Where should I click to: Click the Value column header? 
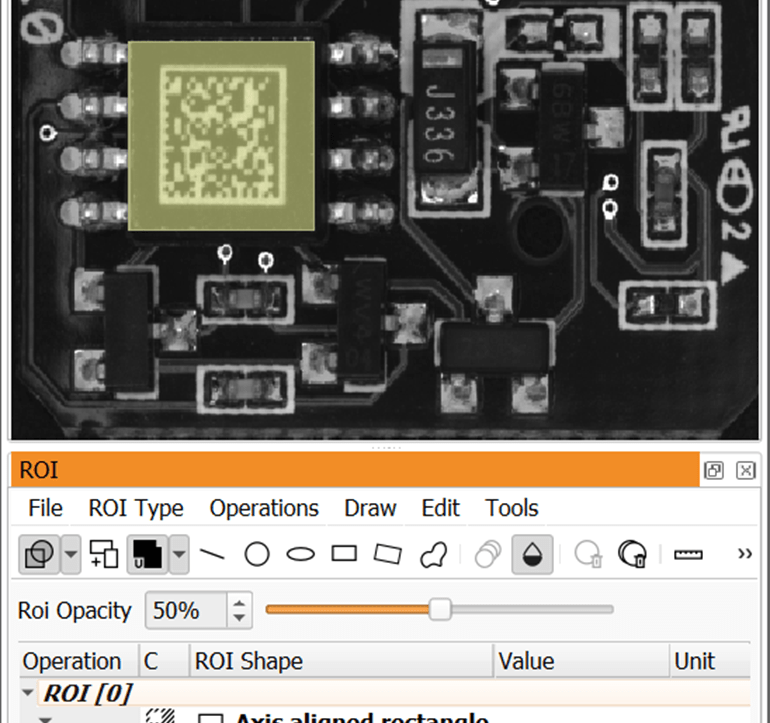pyautogui.click(x=582, y=661)
